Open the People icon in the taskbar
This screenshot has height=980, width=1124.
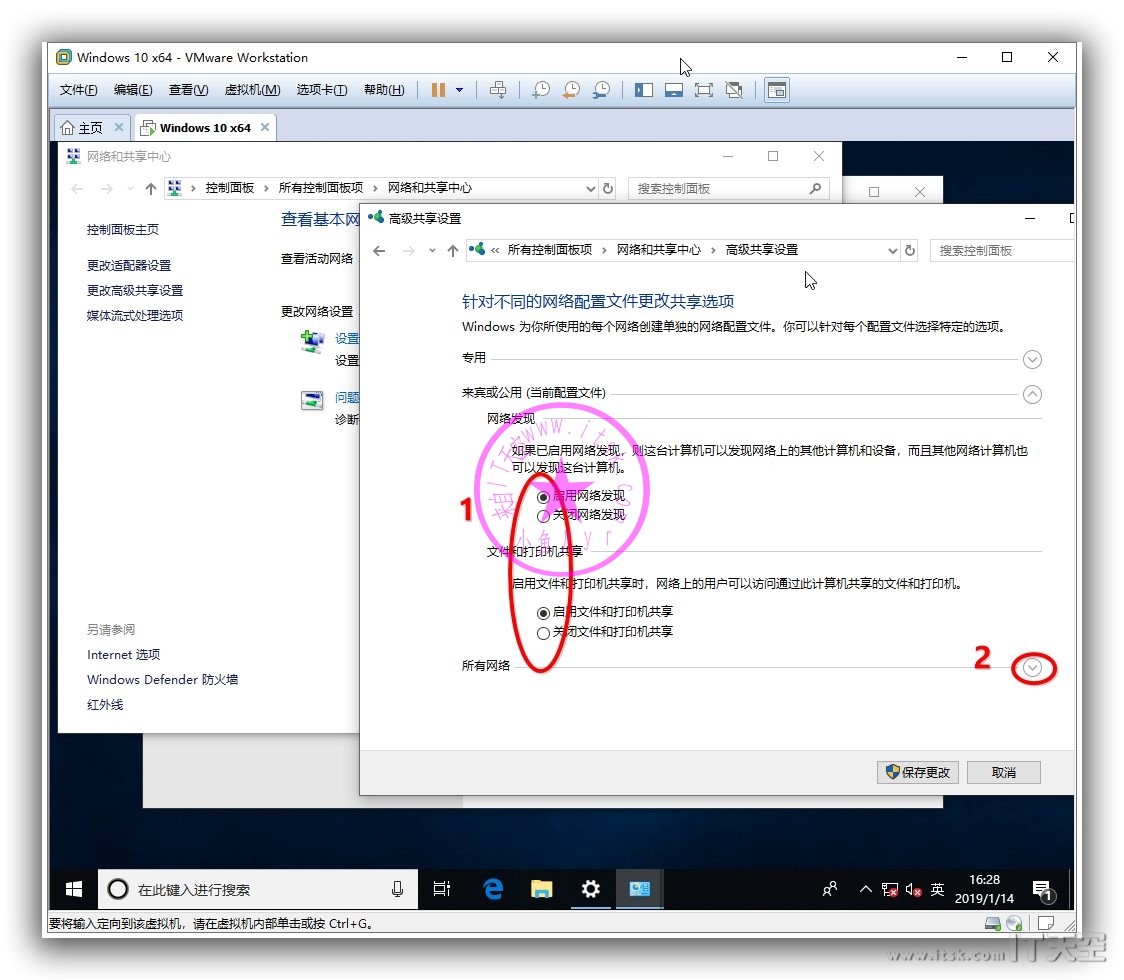click(830, 890)
